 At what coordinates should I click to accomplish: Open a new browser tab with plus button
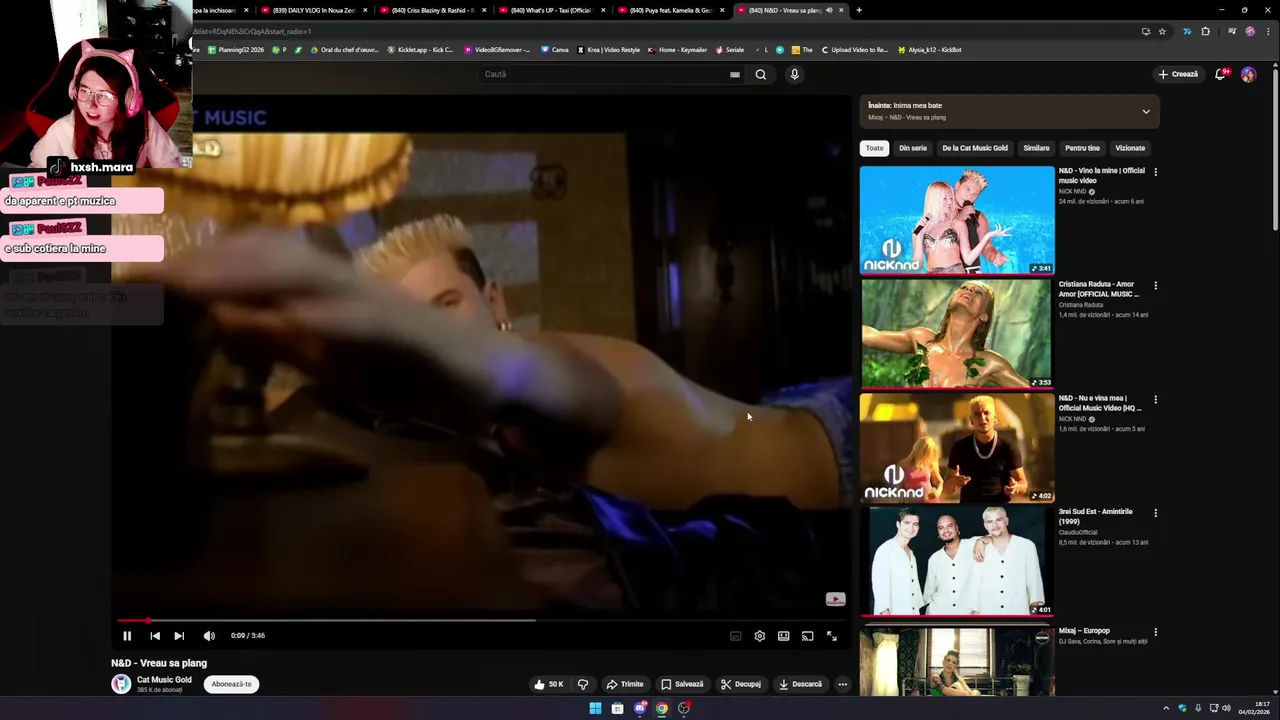(859, 10)
